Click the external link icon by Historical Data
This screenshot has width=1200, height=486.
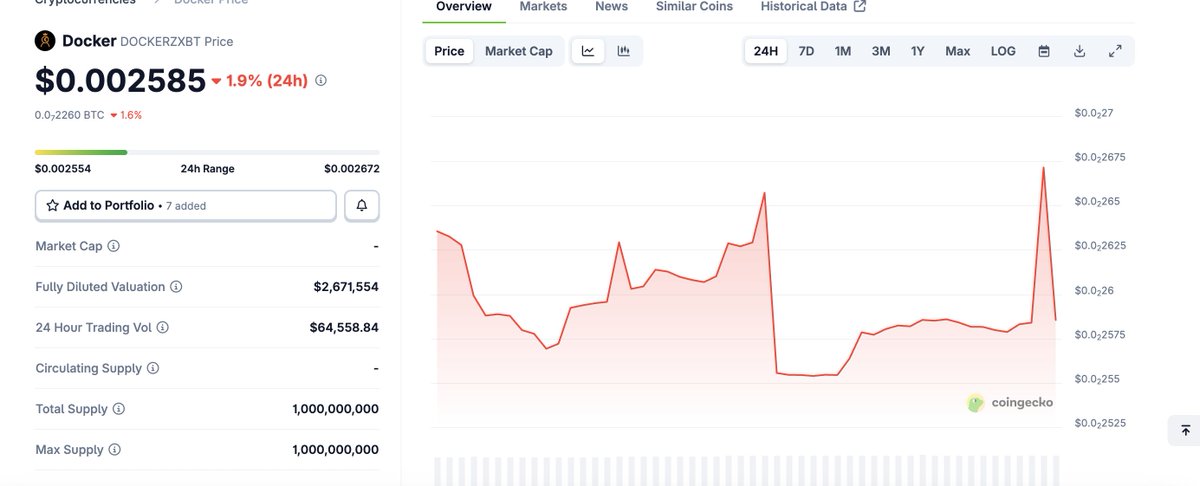(860, 7)
